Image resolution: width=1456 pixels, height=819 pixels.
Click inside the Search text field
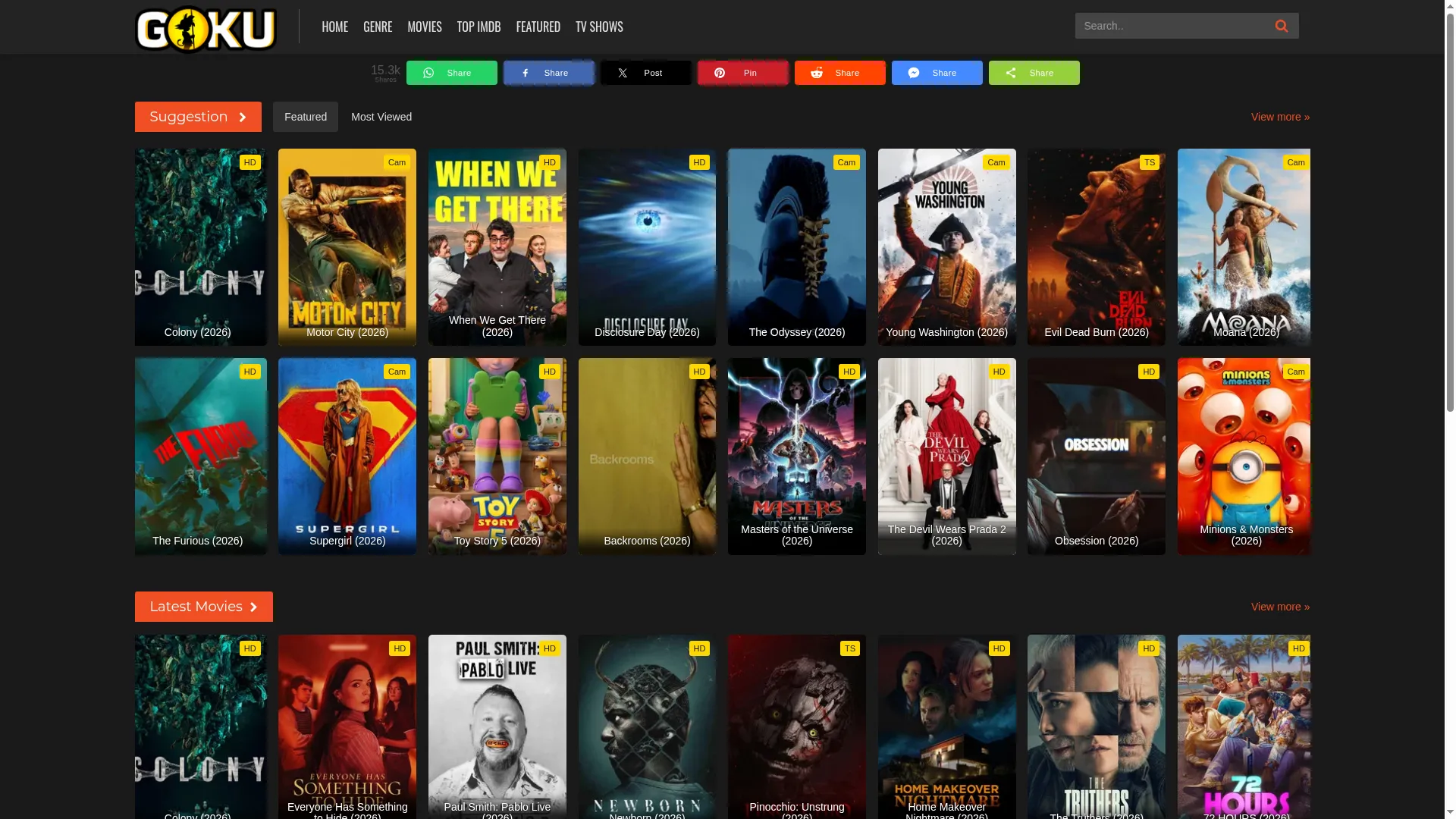click(1170, 26)
